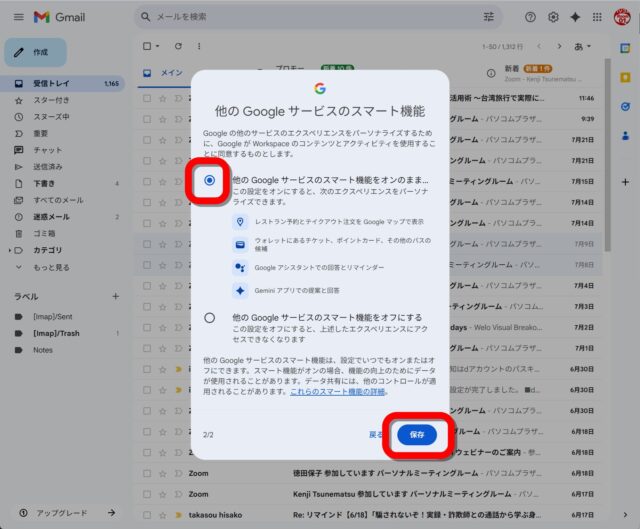This screenshot has width=640, height=529.
Task: Open すべてのメール folder
Action: pyautogui.click(x=62, y=200)
